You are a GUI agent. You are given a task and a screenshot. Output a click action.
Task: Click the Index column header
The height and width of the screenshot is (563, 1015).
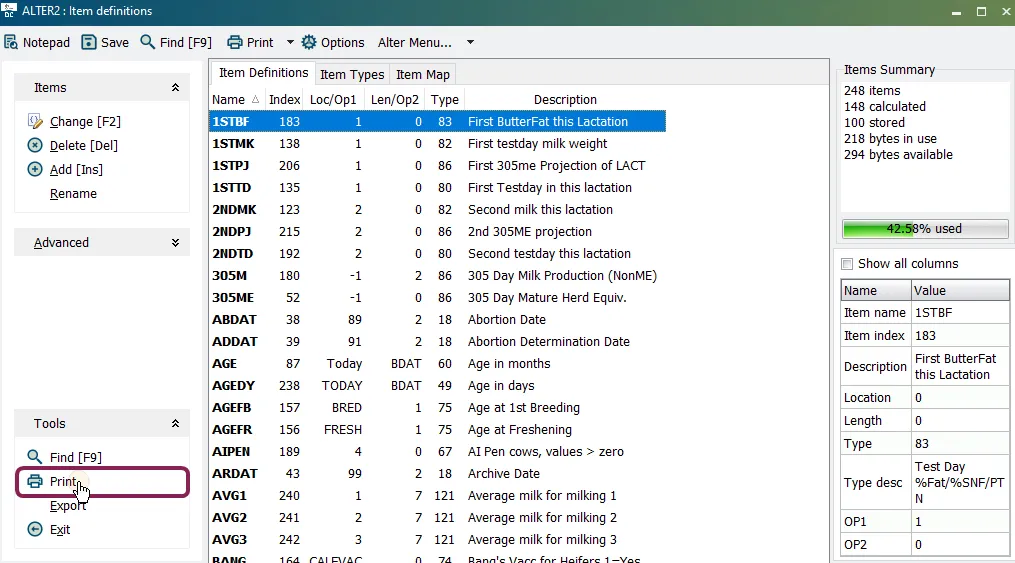point(285,100)
